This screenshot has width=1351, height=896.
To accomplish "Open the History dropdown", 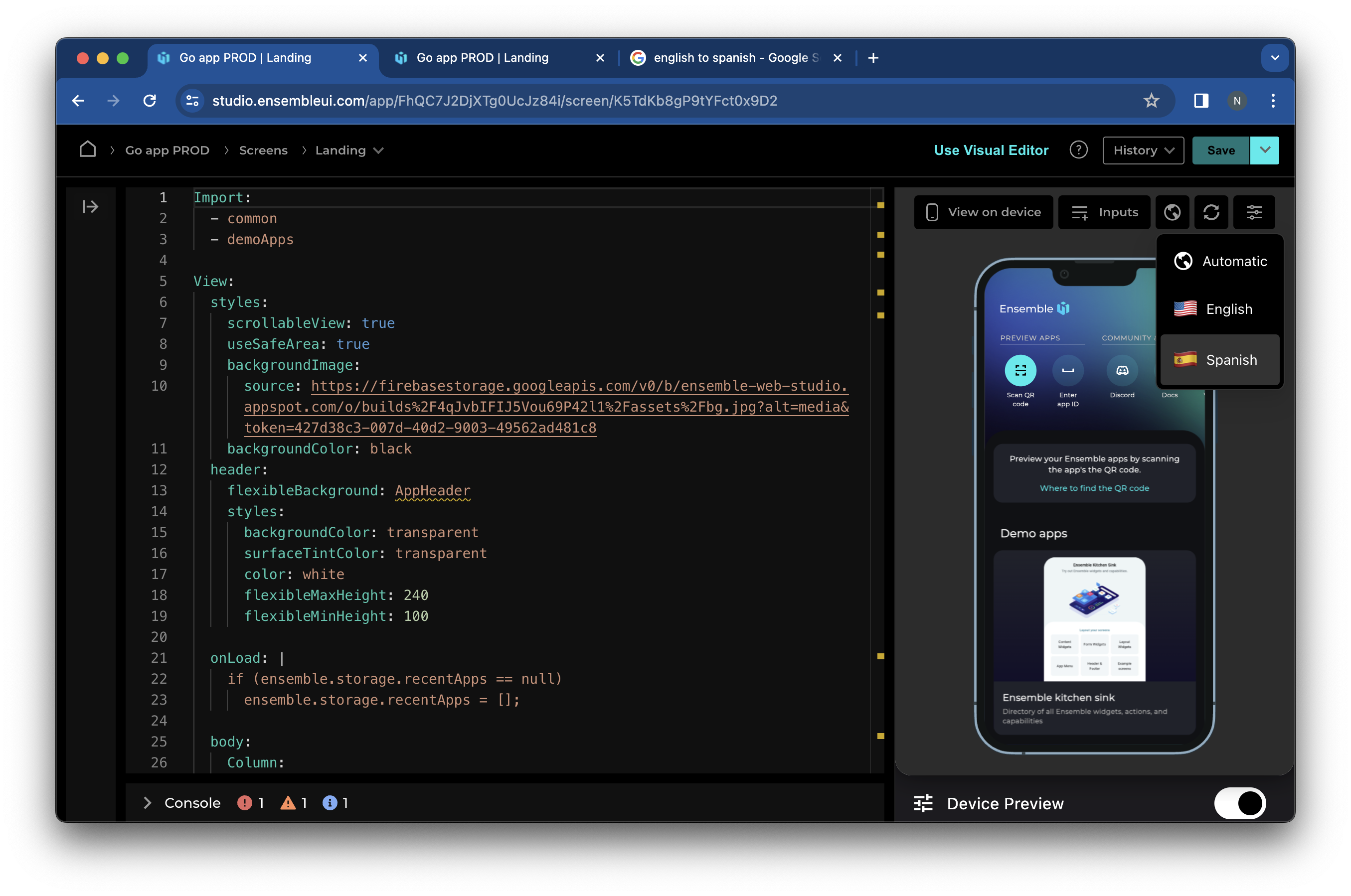I will [1143, 150].
